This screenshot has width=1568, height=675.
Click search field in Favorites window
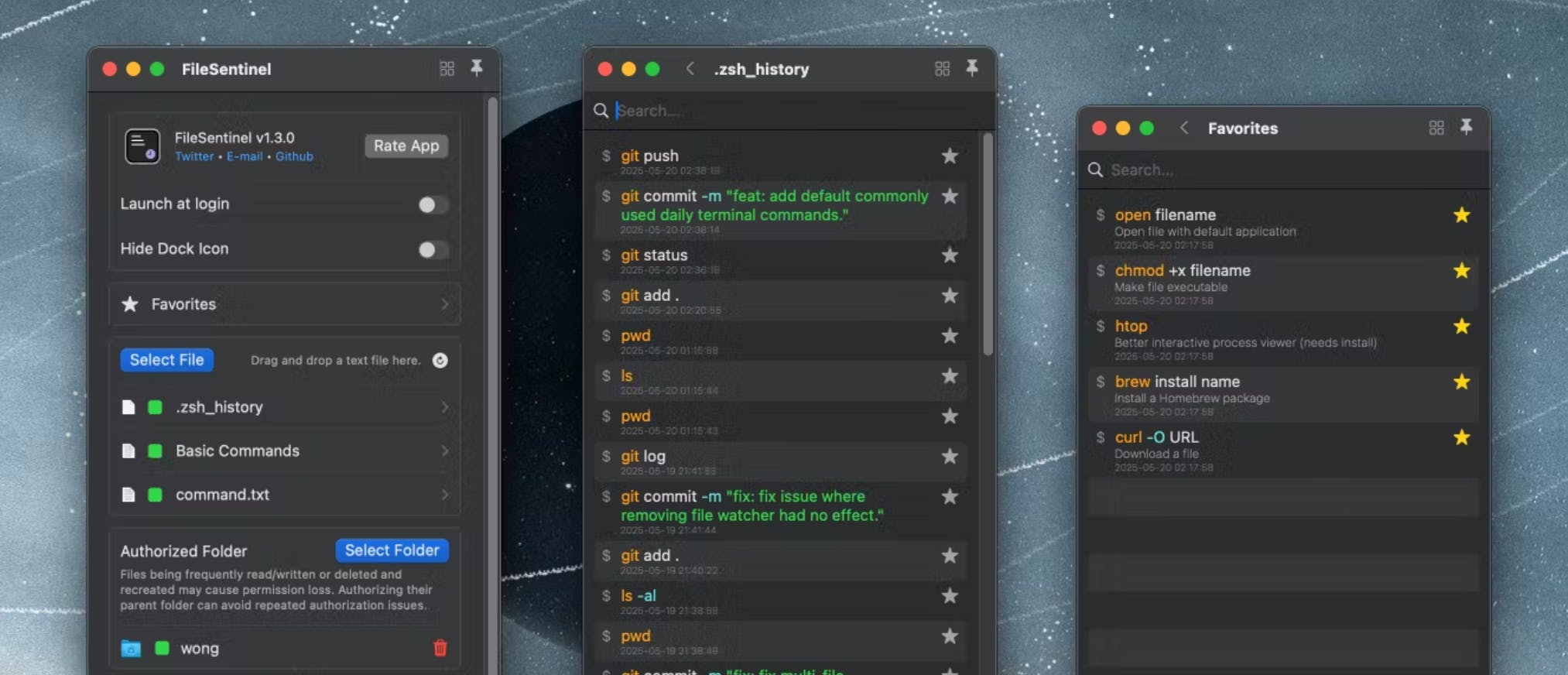[x=1285, y=170]
